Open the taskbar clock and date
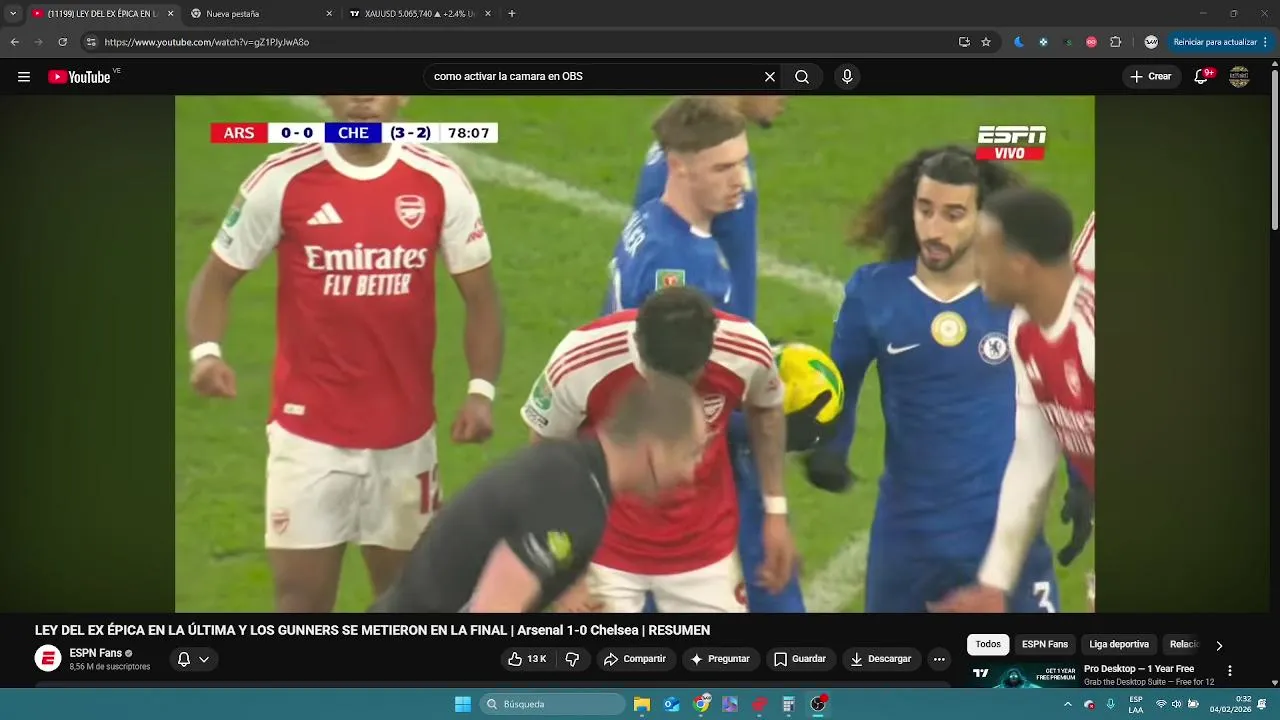This screenshot has width=1280, height=720. click(x=1231, y=704)
